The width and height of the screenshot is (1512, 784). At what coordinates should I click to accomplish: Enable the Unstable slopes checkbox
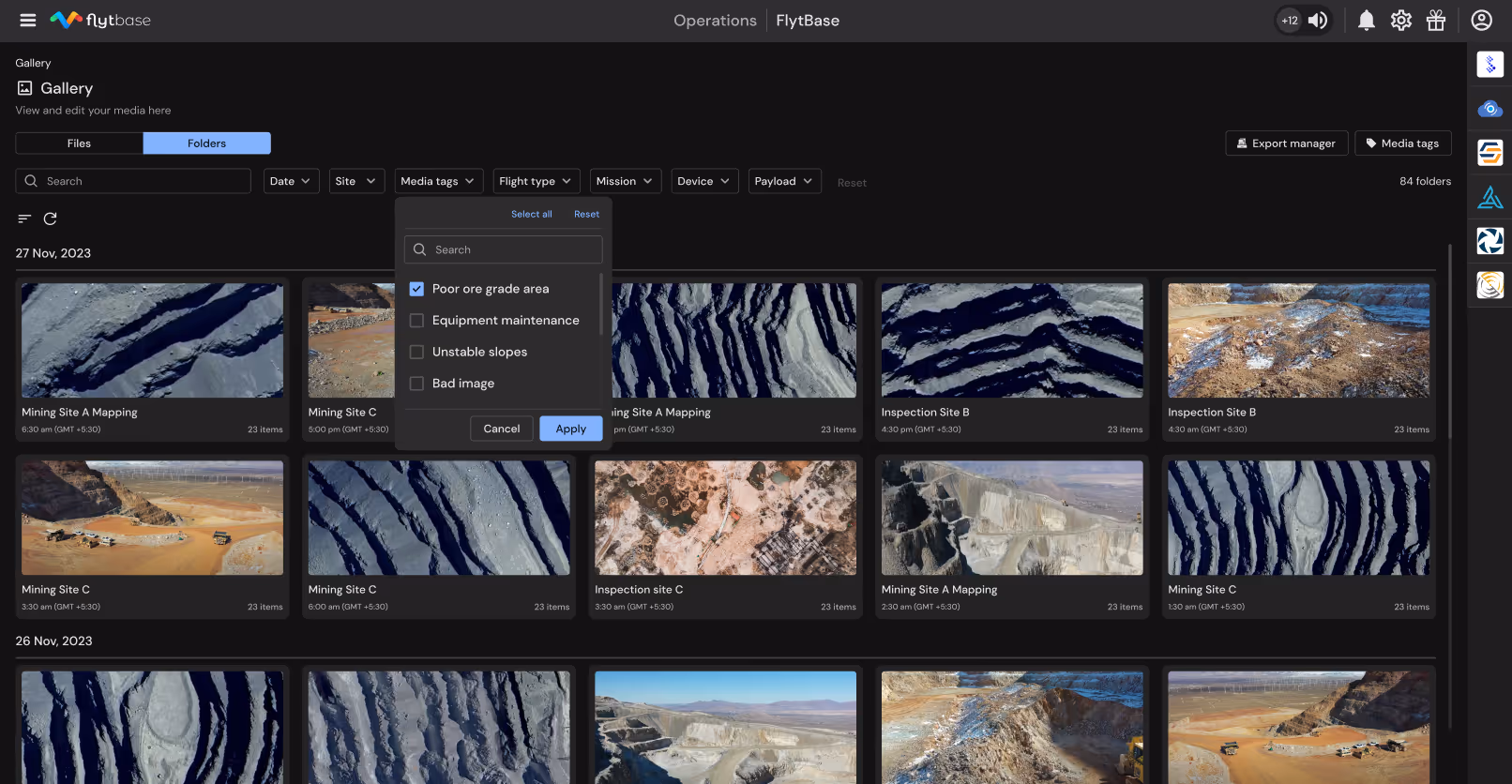coord(417,352)
